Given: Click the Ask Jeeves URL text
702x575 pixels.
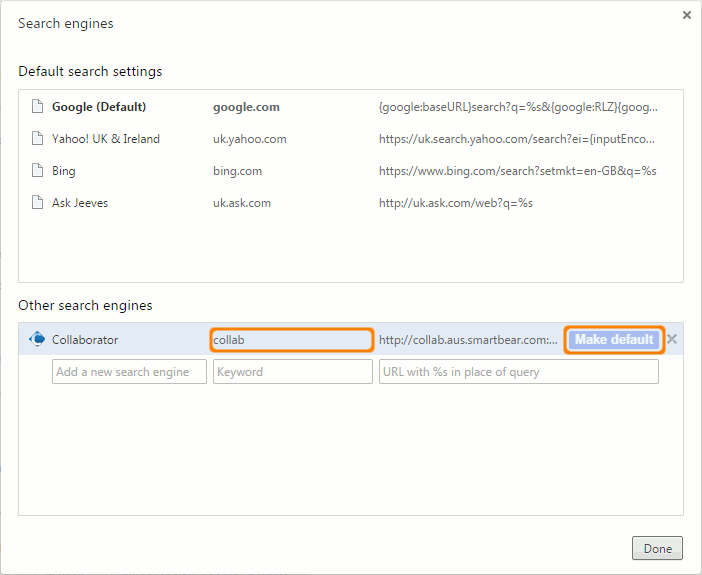Looking at the screenshot, I should [x=456, y=203].
